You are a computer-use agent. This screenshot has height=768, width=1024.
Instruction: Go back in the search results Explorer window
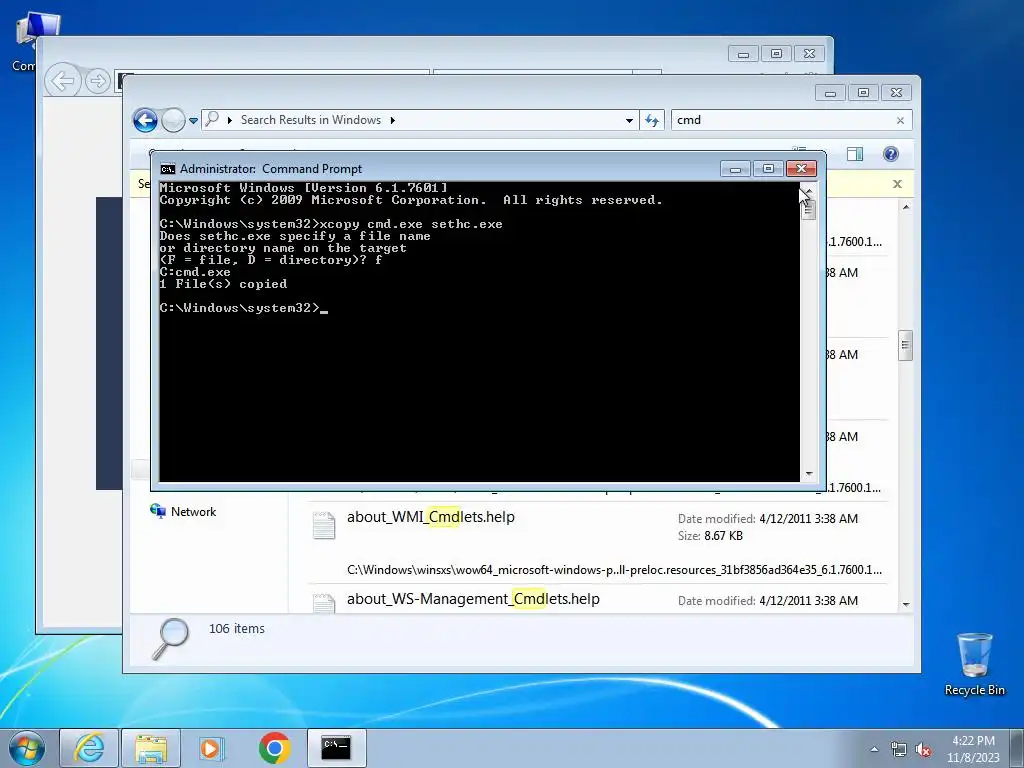click(145, 120)
